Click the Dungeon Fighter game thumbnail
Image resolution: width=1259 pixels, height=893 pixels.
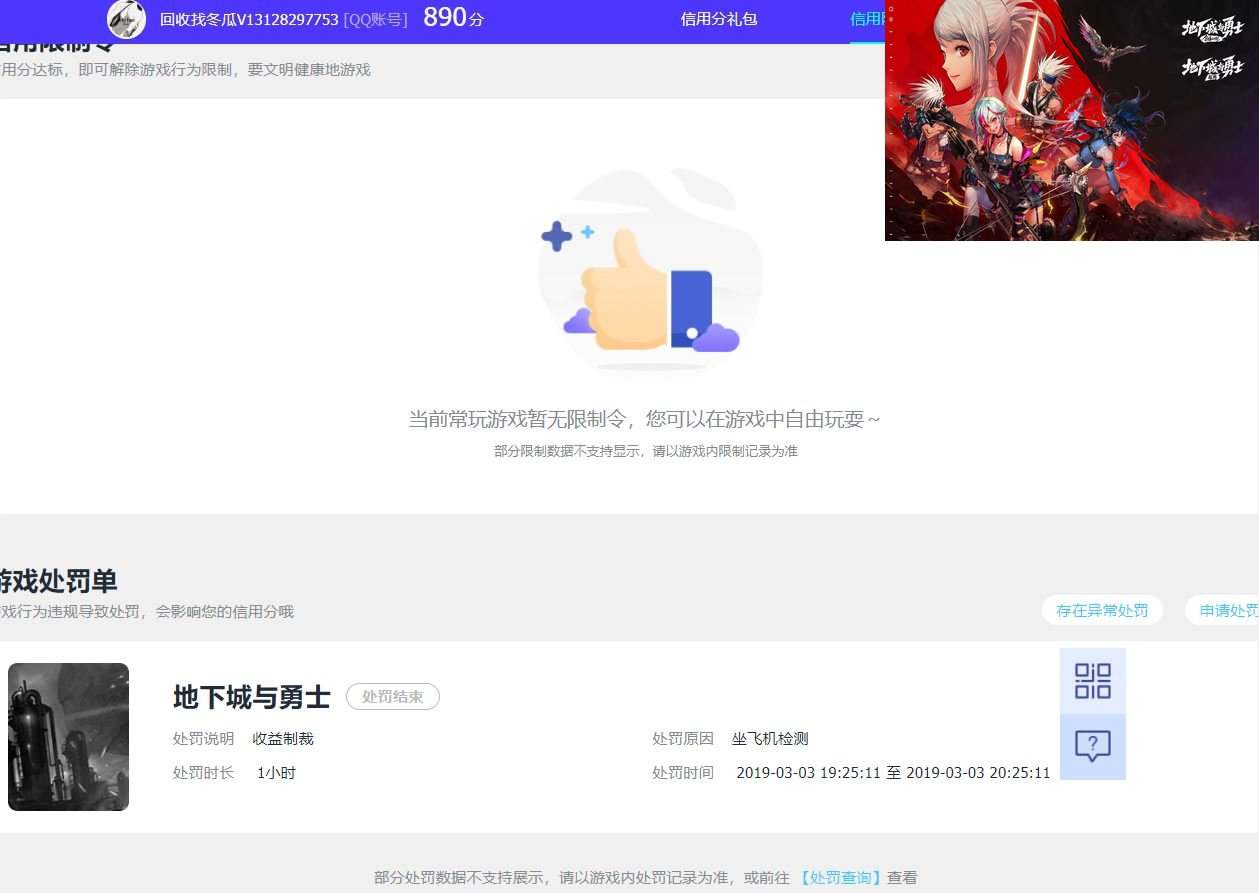pos(68,737)
